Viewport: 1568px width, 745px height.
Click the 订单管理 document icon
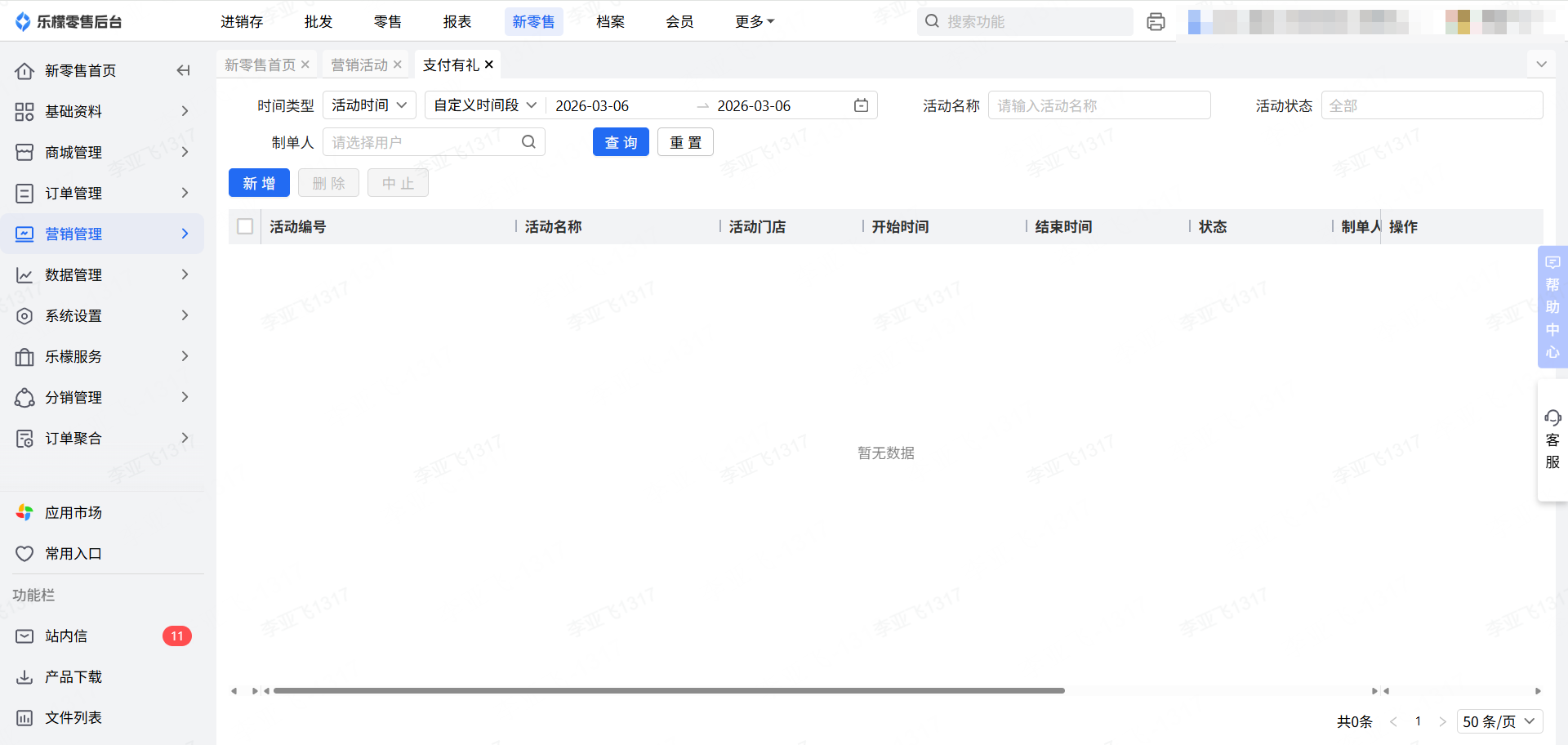coord(24,194)
